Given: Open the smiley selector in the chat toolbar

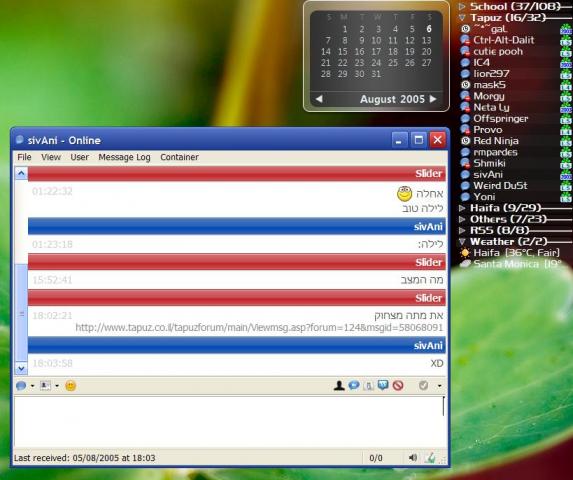Looking at the screenshot, I should pyautogui.click(x=71, y=386).
